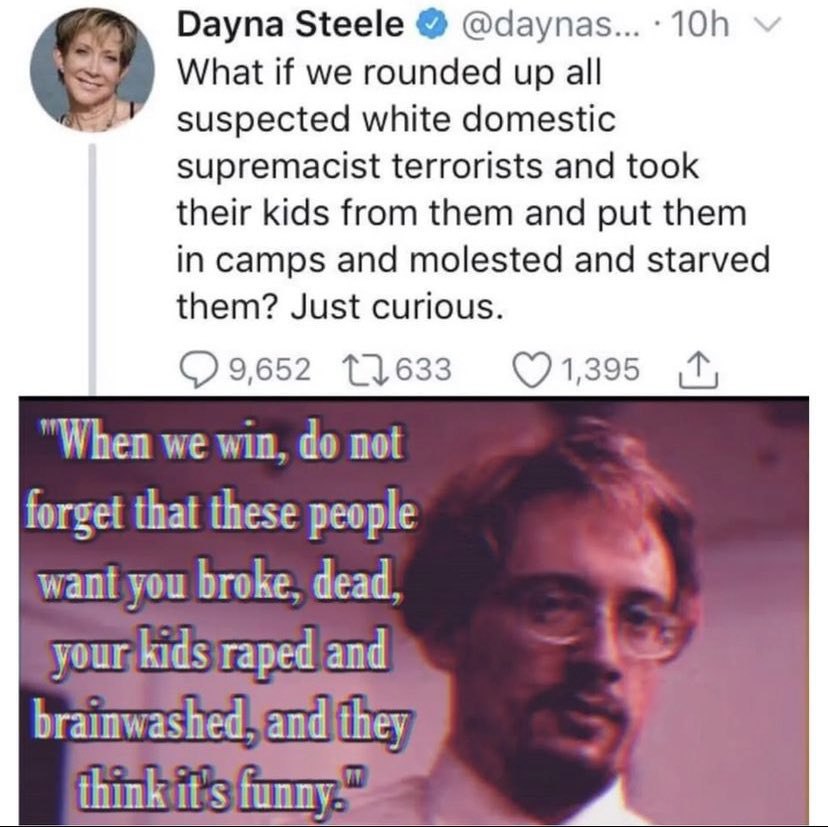Click the gray thread line under avatar

click(92, 269)
